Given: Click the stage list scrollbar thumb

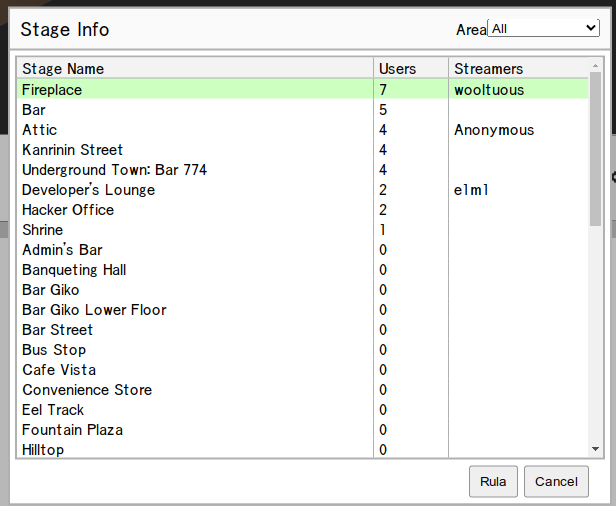Looking at the screenshot, I should [x=596, y=150].
